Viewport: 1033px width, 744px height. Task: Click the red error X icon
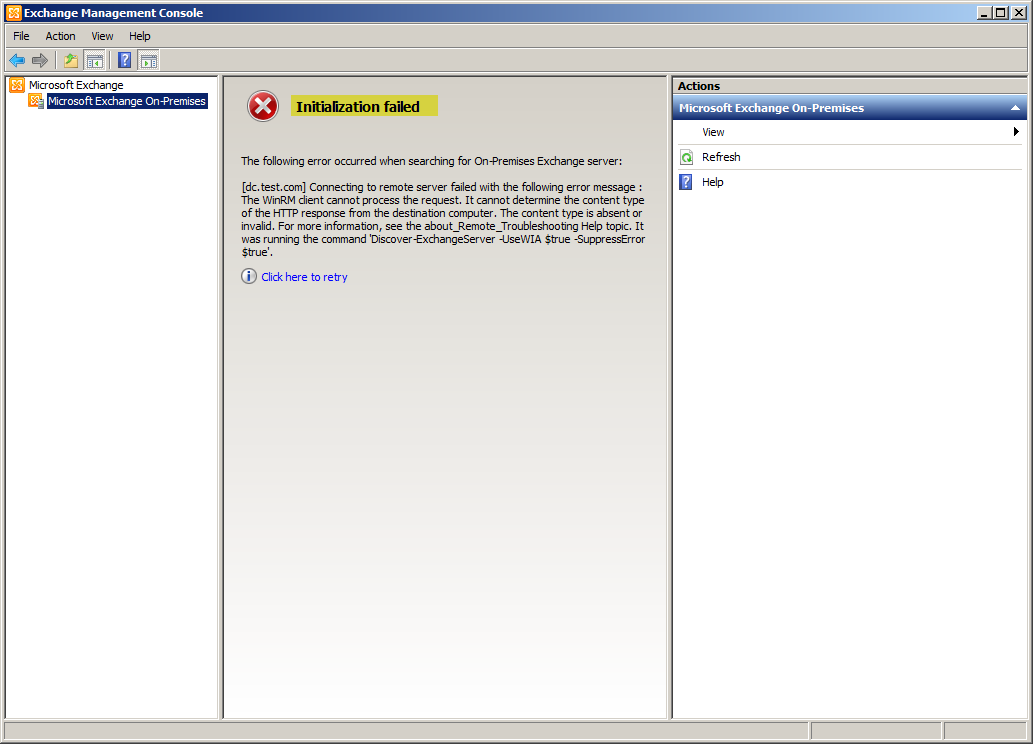click(x=263, y=106)
